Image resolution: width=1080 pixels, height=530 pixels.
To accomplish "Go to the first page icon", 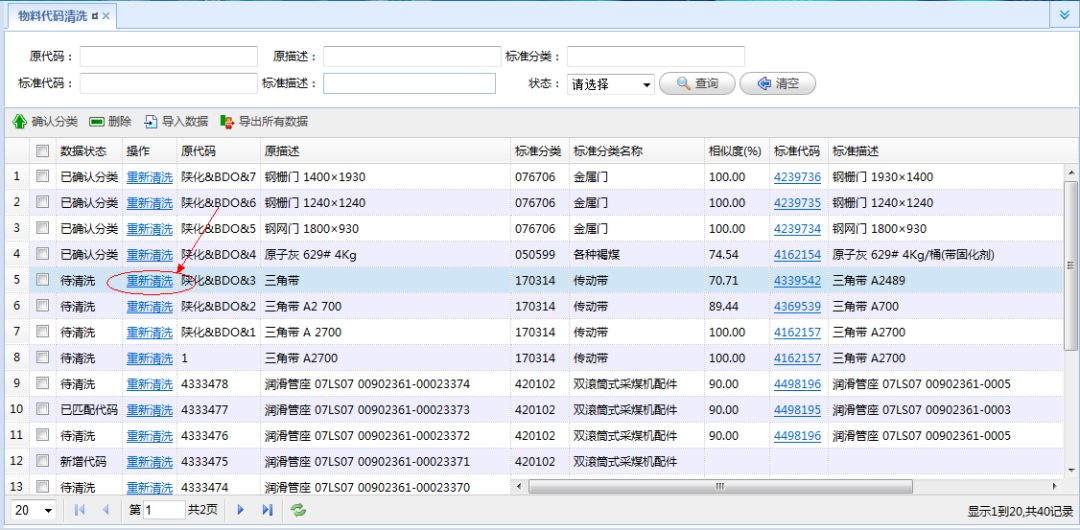I will 79,510.
